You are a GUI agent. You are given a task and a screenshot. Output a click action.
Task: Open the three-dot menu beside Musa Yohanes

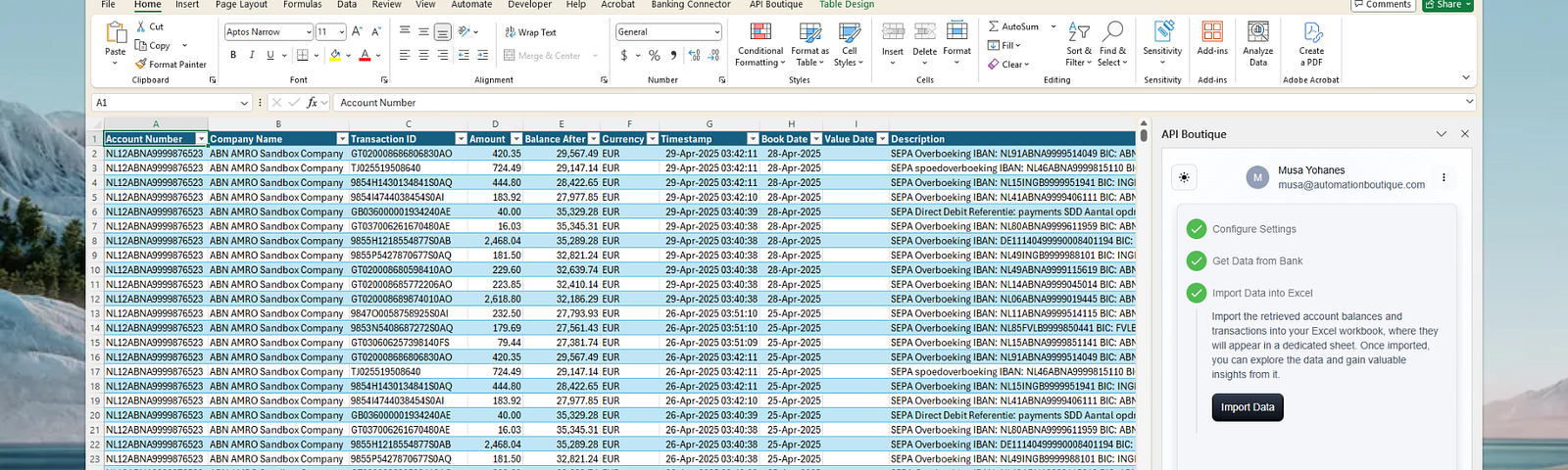[1444, 177]
